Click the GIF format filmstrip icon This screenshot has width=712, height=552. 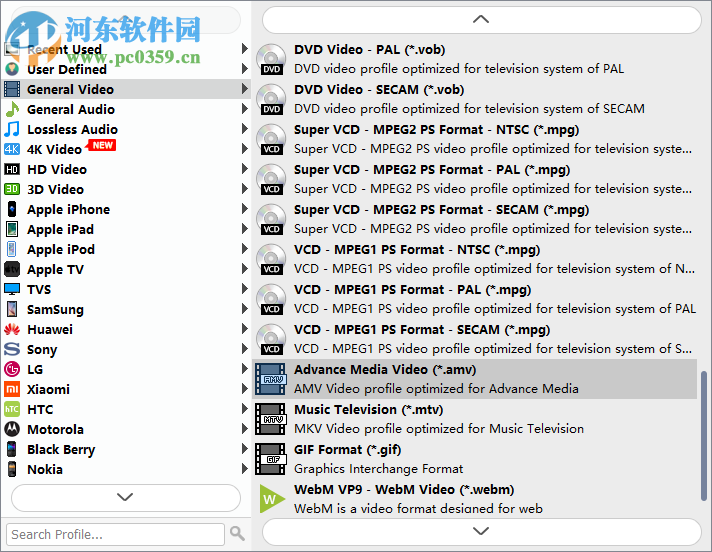tap(271, 459)
